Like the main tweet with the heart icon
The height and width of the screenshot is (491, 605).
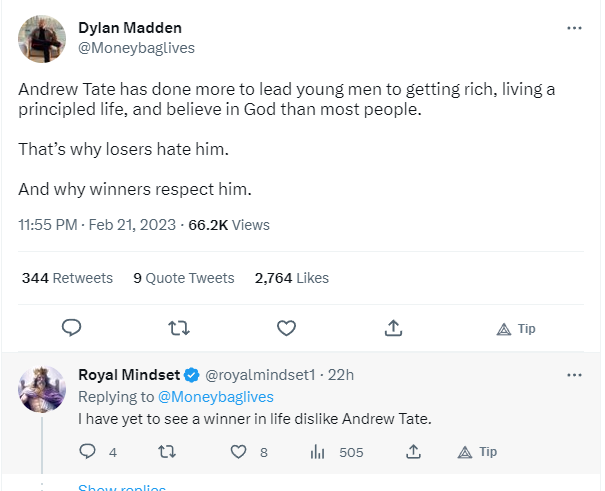coord(286,328)
